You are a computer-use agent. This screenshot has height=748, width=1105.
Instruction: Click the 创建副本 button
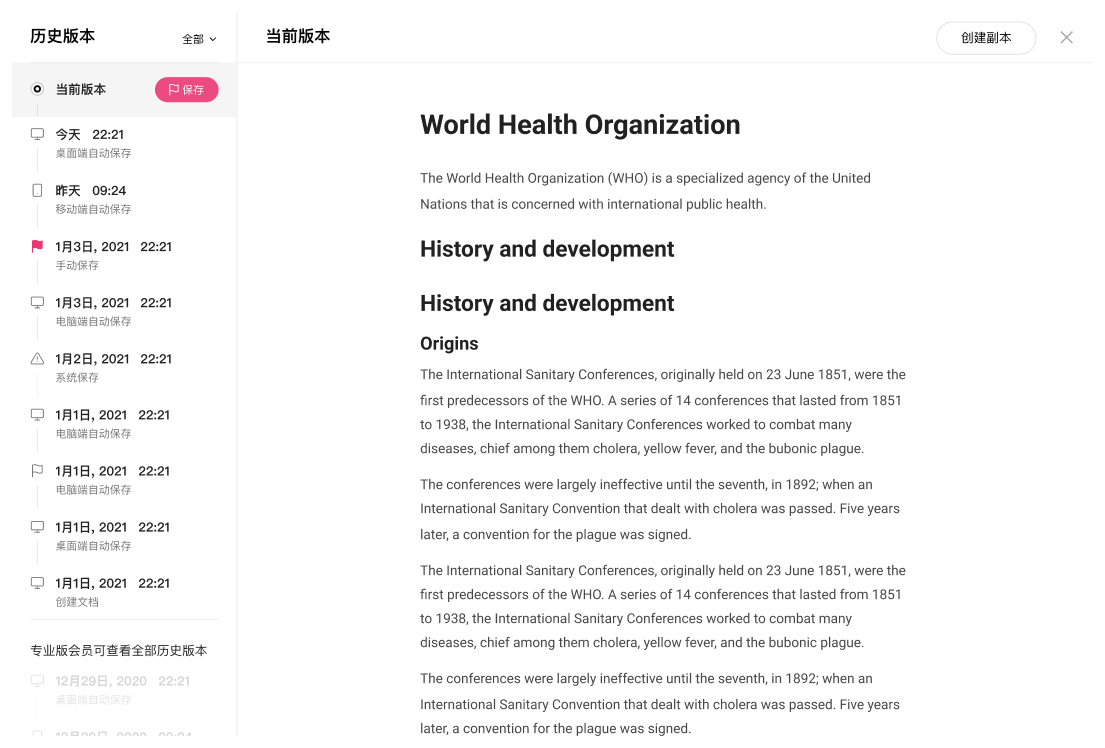pos(985,38)
